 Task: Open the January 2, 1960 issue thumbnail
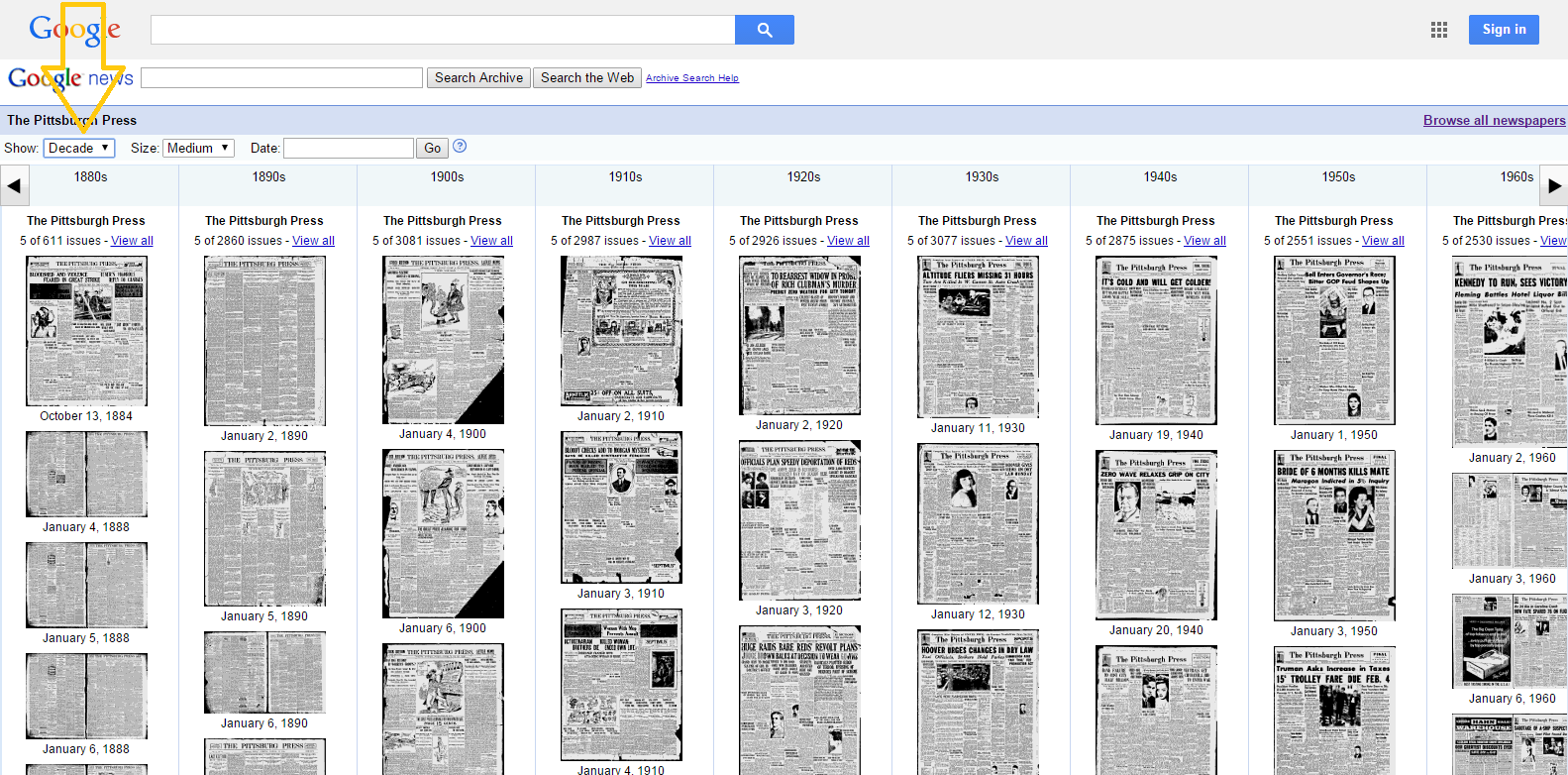1510,352
